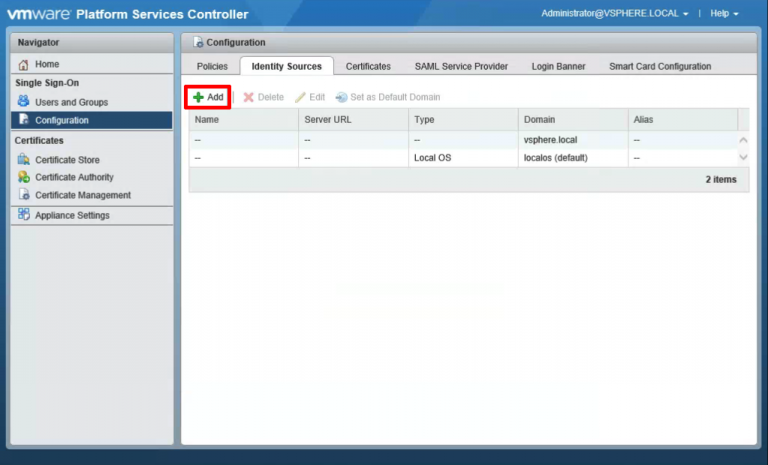Click the Configuration page icon in Navigator
The width and height of the screenshot is (768, 465).
pyautogui.click(x=24, y=120)
